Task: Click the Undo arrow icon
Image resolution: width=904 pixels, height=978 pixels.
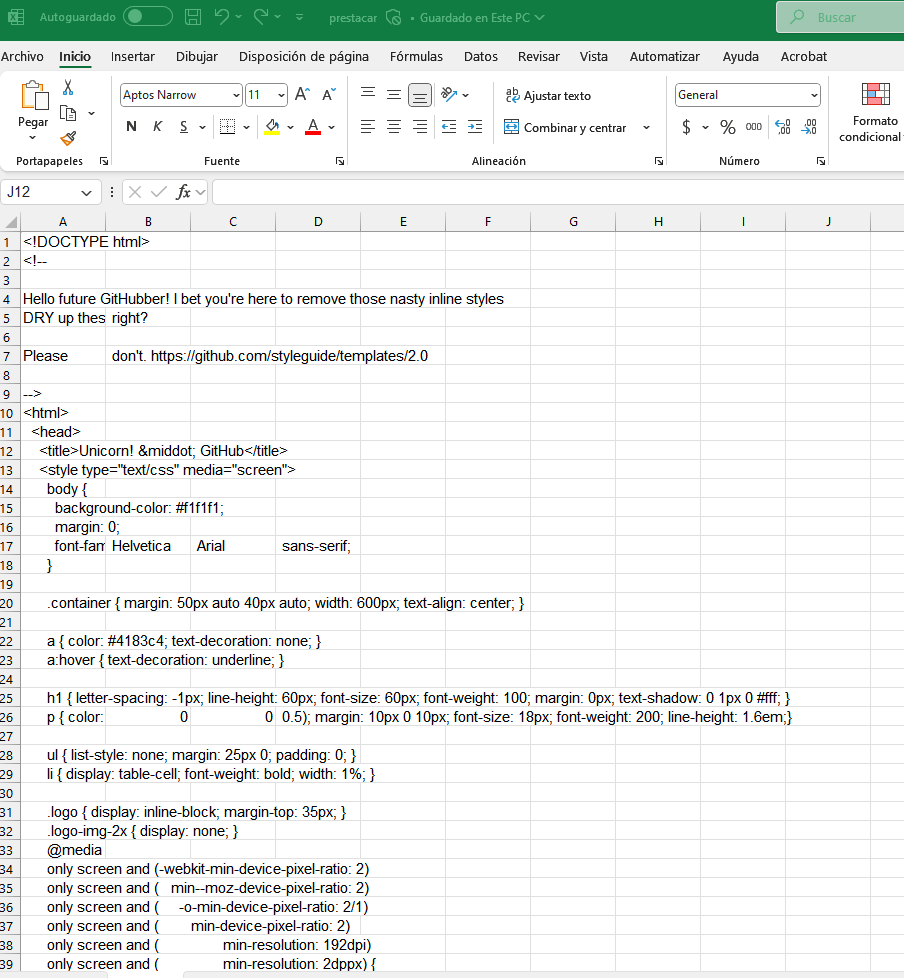Action: pyautogui.click(x=221, y=17)
